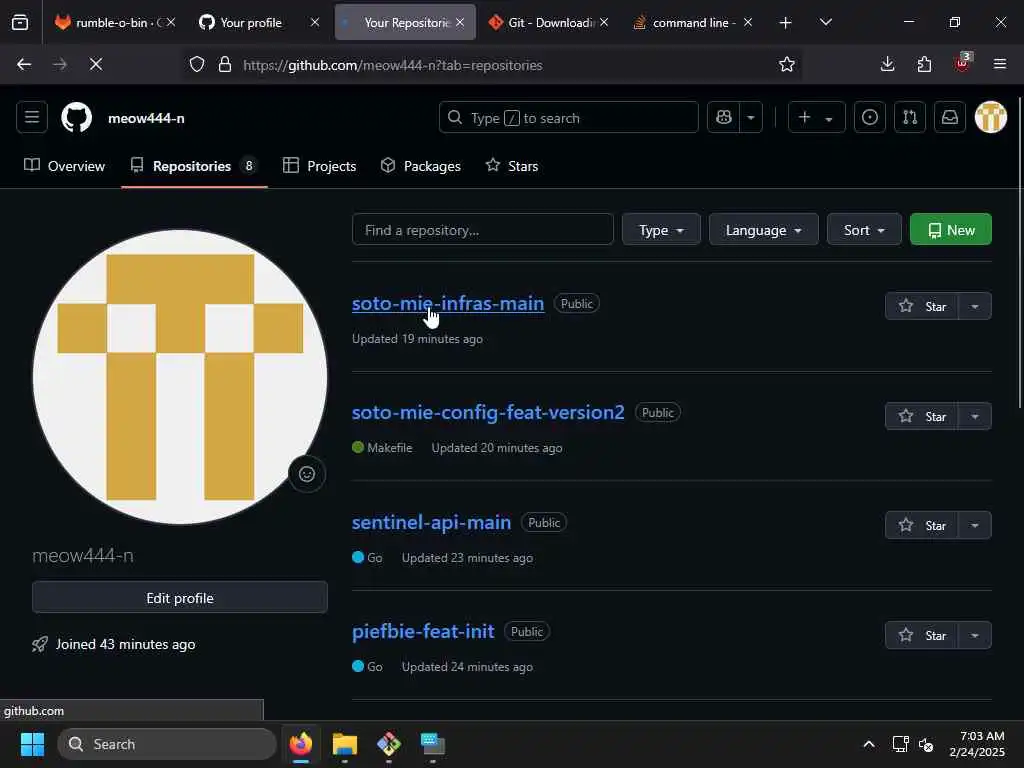Open the sentinel-api-main repository
This screenshot has height=768, width=1024.
coord(431,522)
